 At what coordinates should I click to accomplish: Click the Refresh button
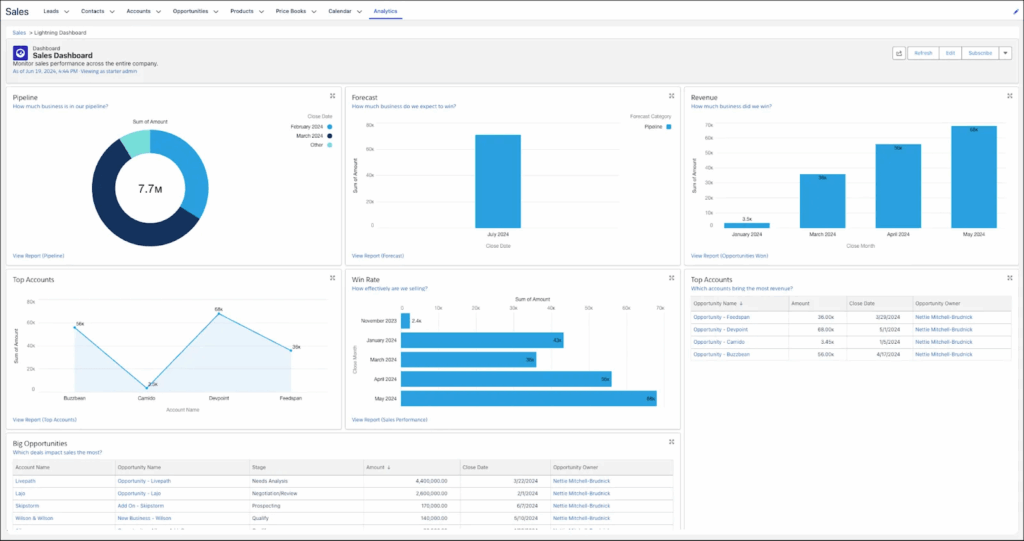pos(923,53)
